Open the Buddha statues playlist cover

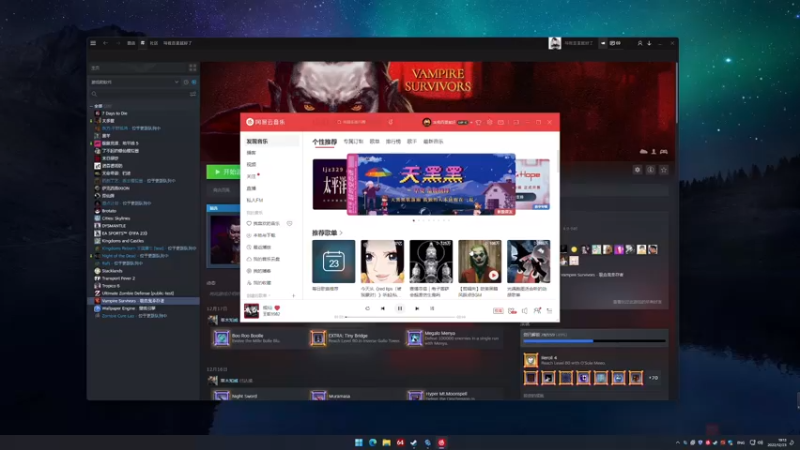(431, 261)
